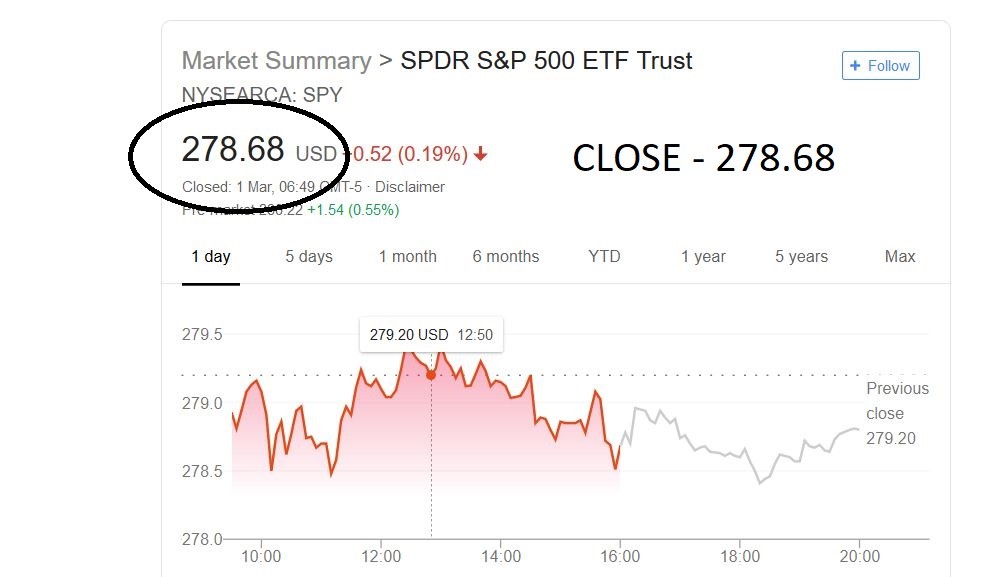994x577 pixels.
Task: Open the Disclaimer link
Action: [410, 187]
